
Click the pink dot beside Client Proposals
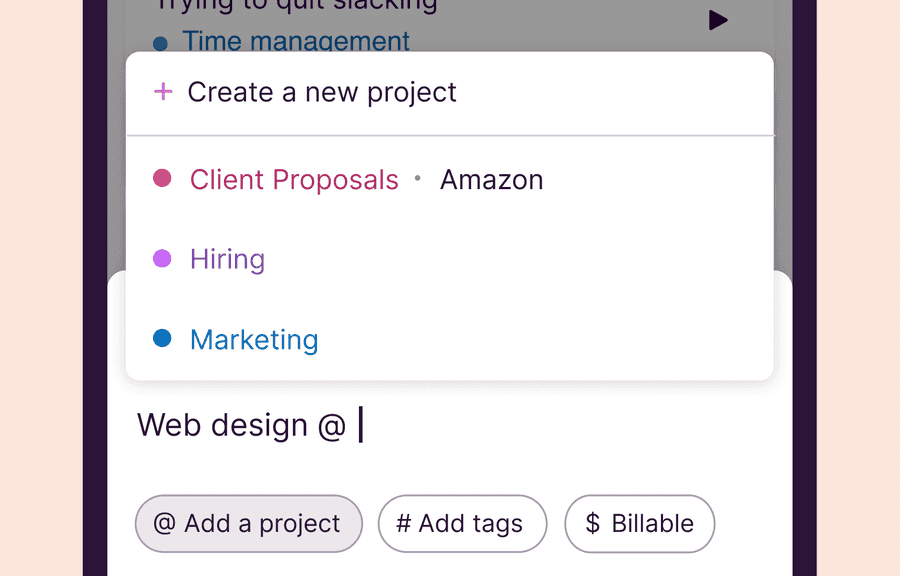click(163, 179)
